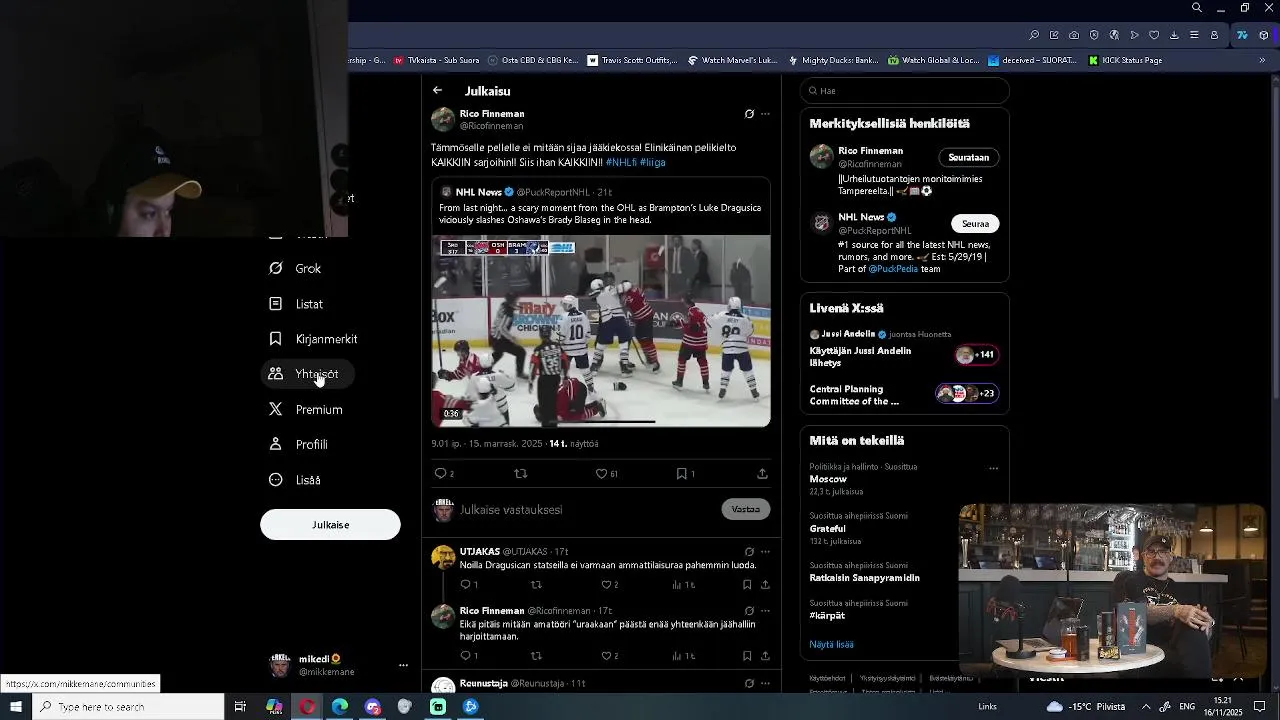Screen dimensions: 1280x720
Task: Like Rico Finneman's reply about amatööri
Action: pyautogui.click(x=608, y=656)
